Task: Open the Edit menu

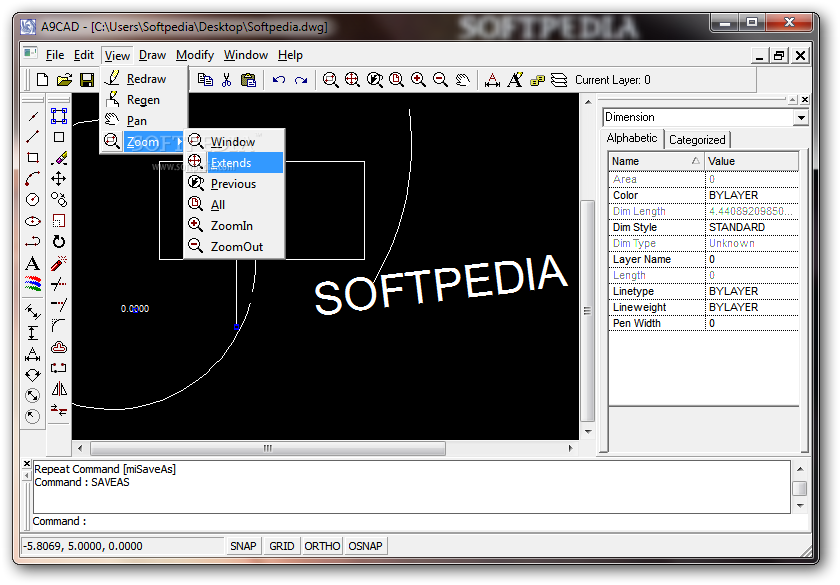Action: click(x=84, y=55)
